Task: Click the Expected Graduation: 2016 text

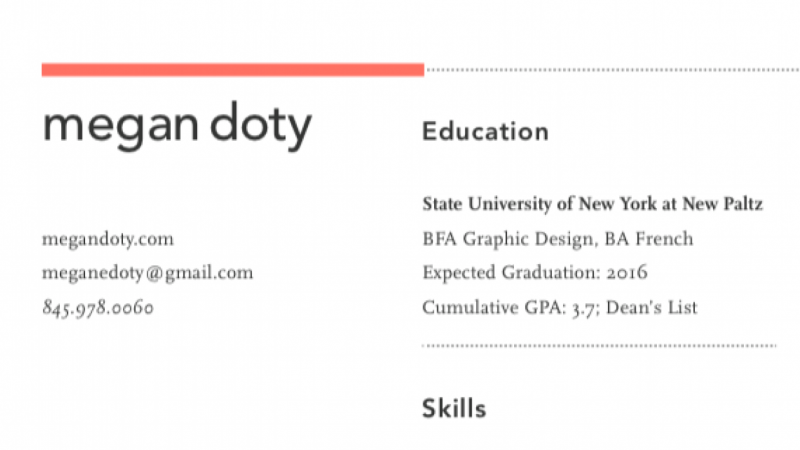Action: point(535,272)
